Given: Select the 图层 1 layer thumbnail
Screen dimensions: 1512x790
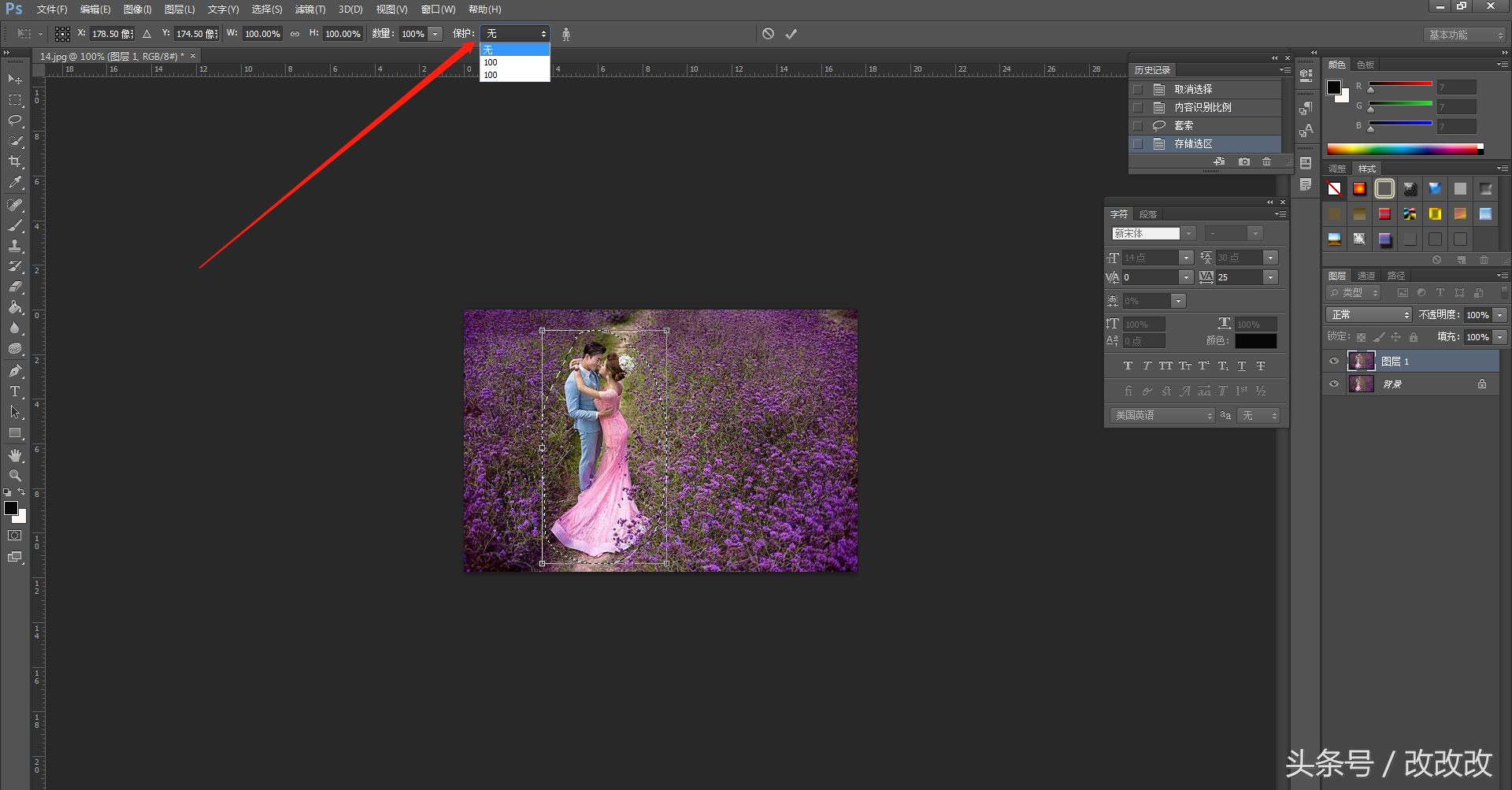Looking at the screenshot, I should (1361, 362).
